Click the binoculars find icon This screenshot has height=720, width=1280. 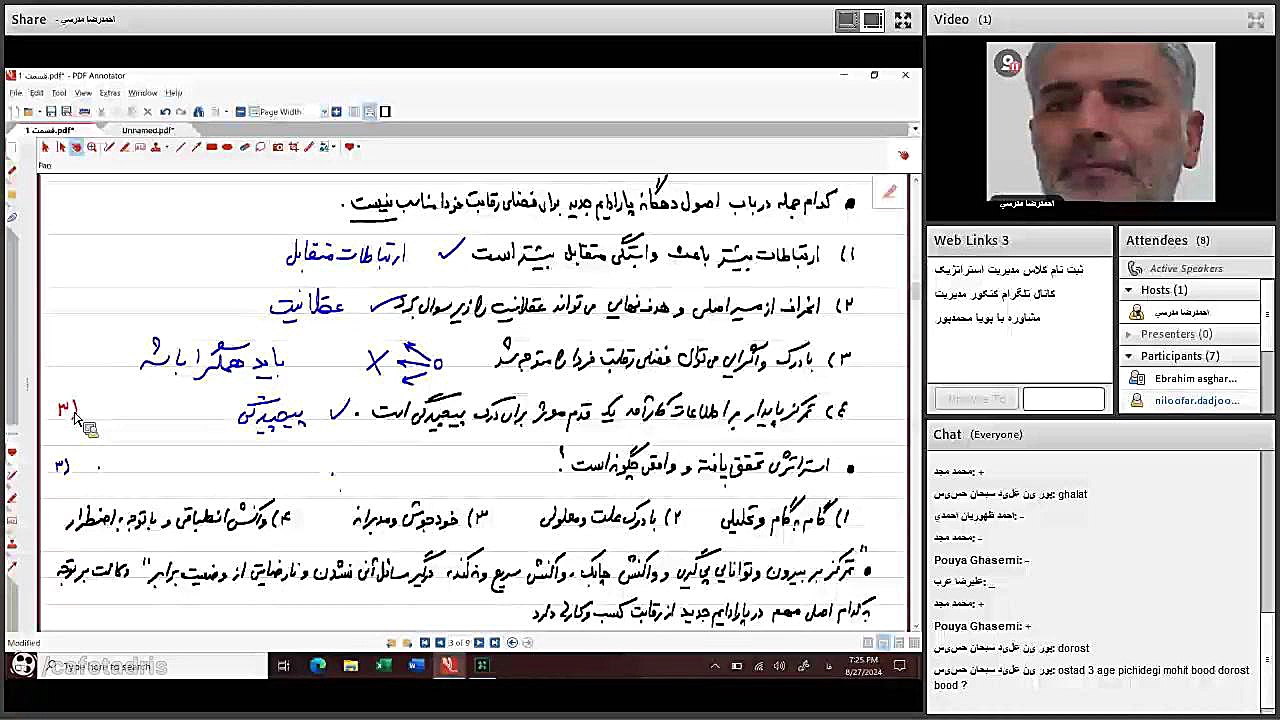tap(198, 112)
